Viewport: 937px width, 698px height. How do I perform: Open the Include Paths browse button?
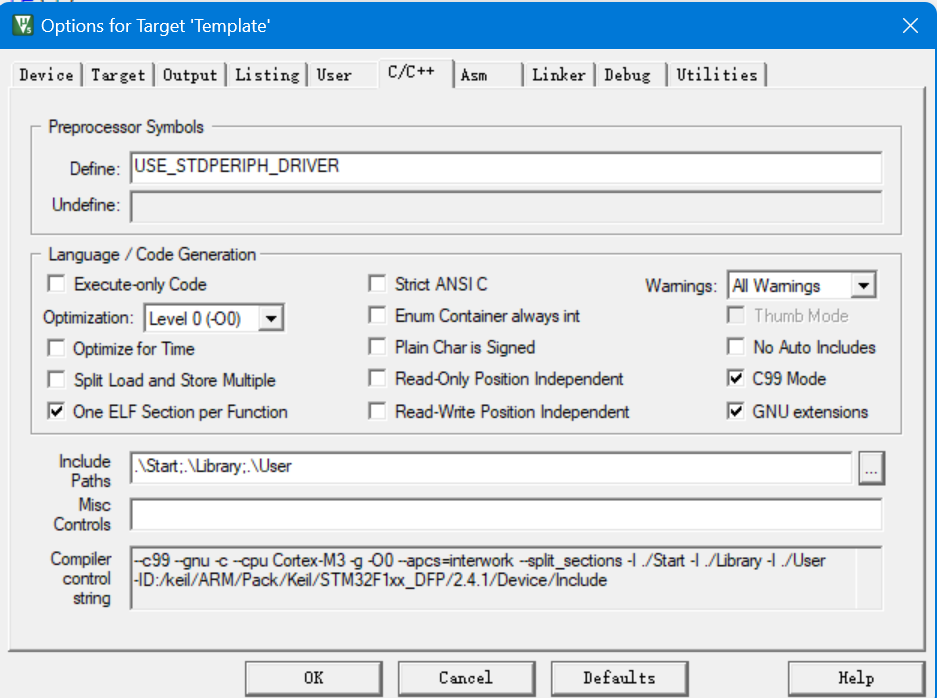[x=871, y=468]
